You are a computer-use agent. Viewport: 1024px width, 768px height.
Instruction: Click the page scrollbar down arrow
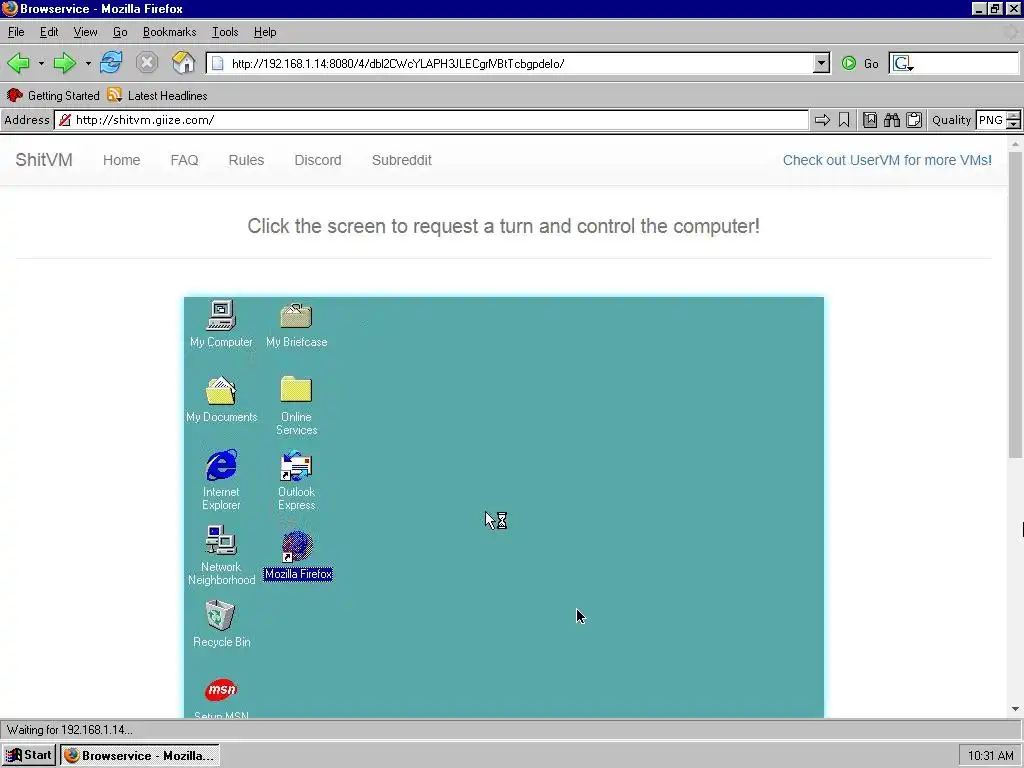coord(1016,709)
